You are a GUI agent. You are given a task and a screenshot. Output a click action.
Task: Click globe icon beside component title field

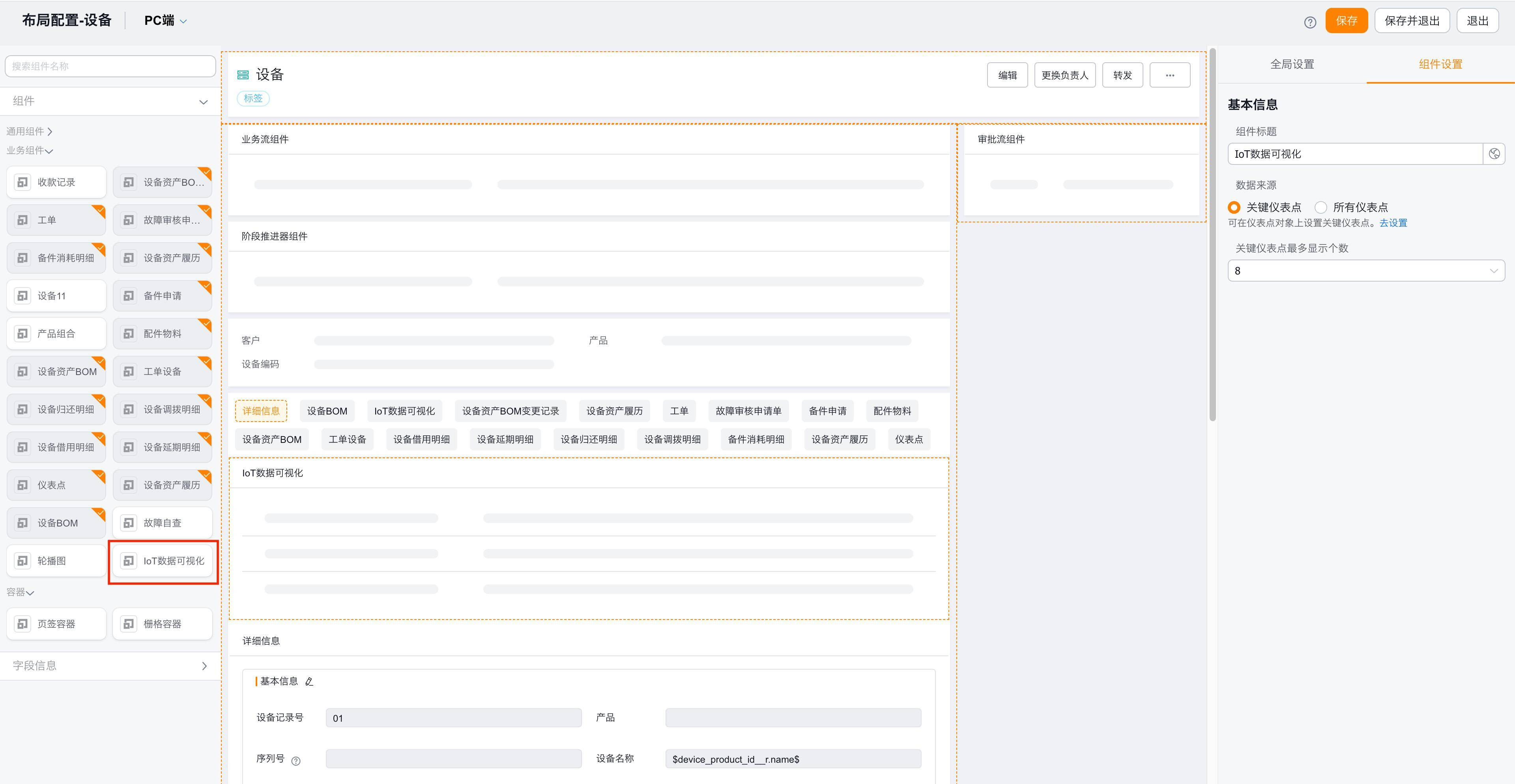(x=1494, y=154)
